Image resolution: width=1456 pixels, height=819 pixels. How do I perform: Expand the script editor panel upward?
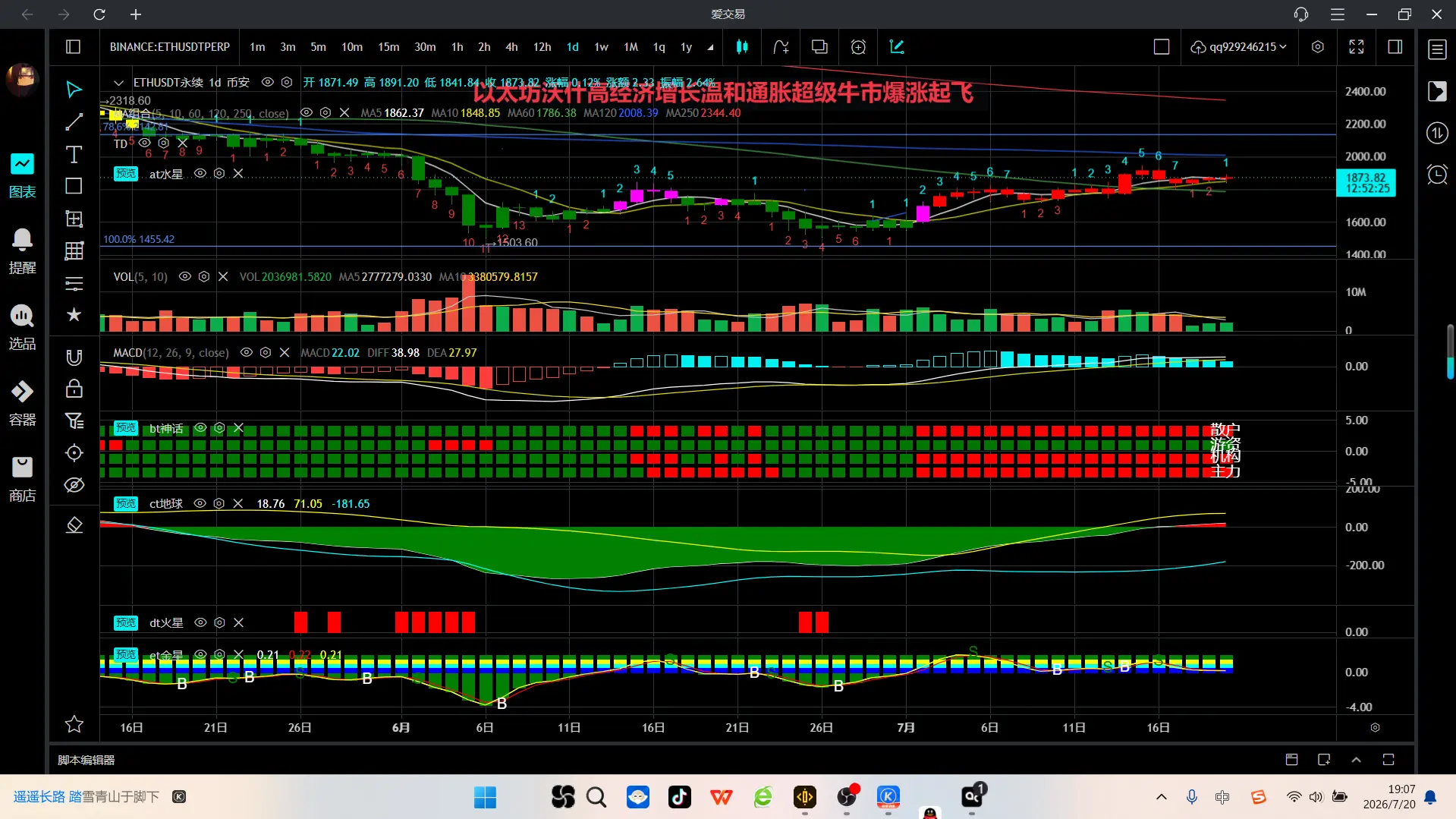(x=1356, y=760)
